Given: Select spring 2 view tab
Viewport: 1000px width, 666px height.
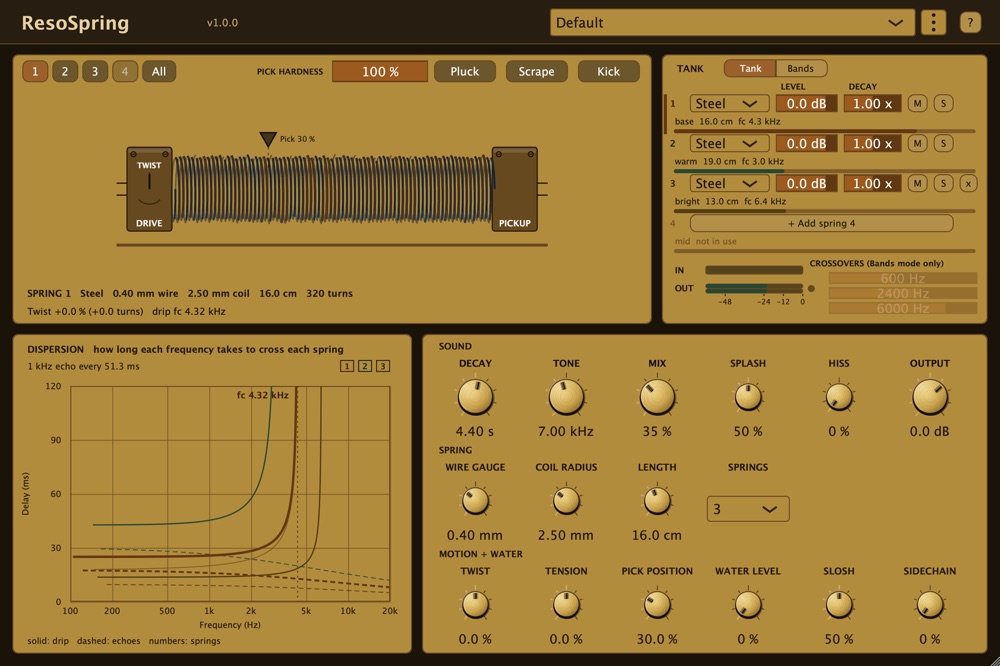Looking at the screenshot, I should (x=64, y=71).
